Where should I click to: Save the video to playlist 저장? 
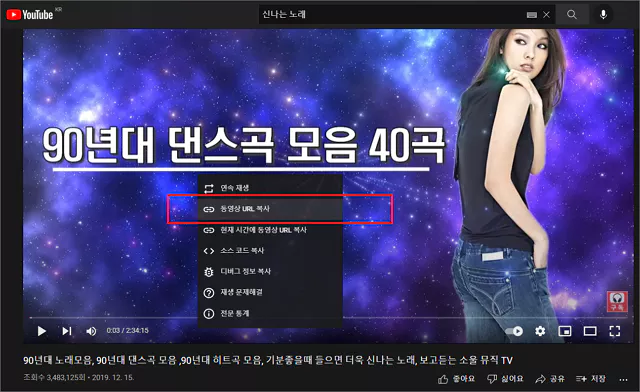591,379
